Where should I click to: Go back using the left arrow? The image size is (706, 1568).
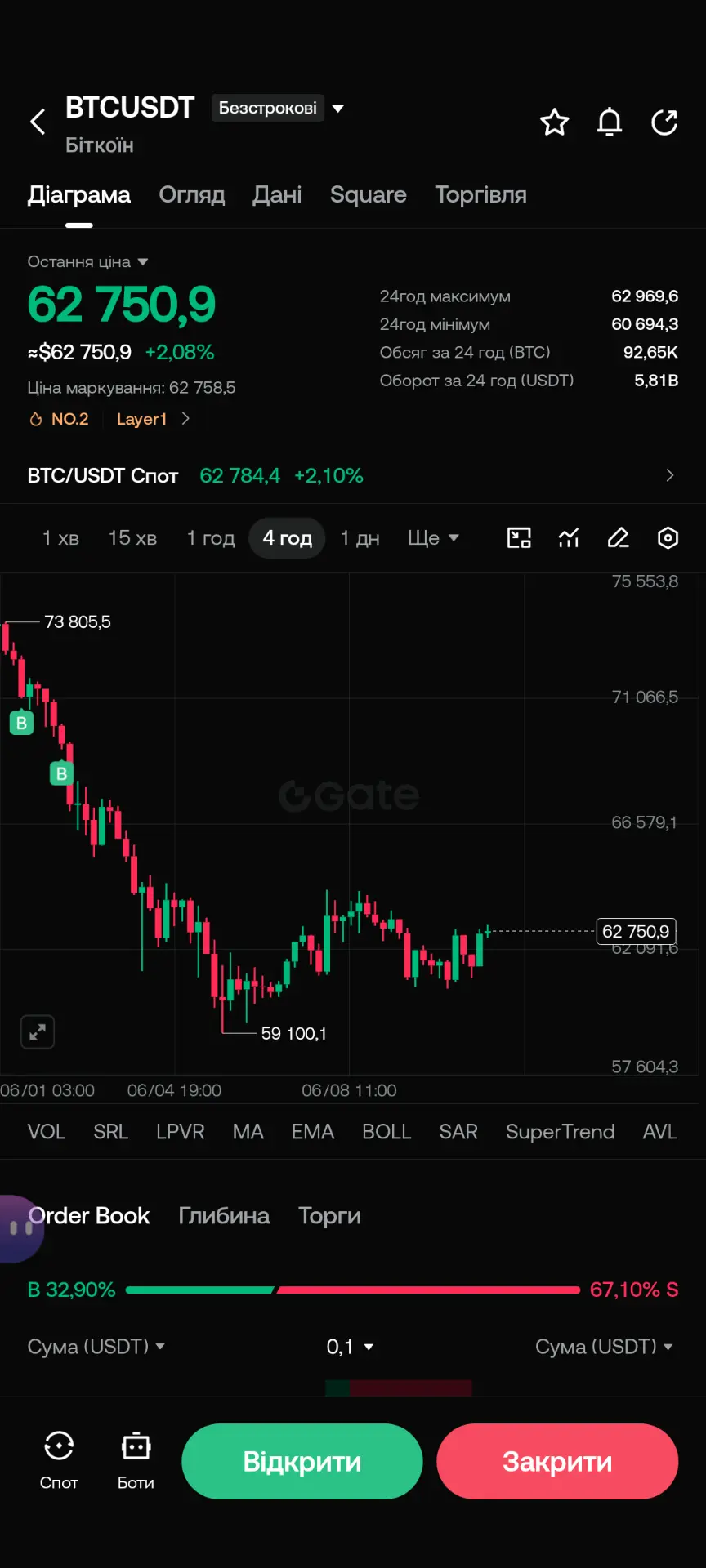pyautogui.click(x=38, y=122)
